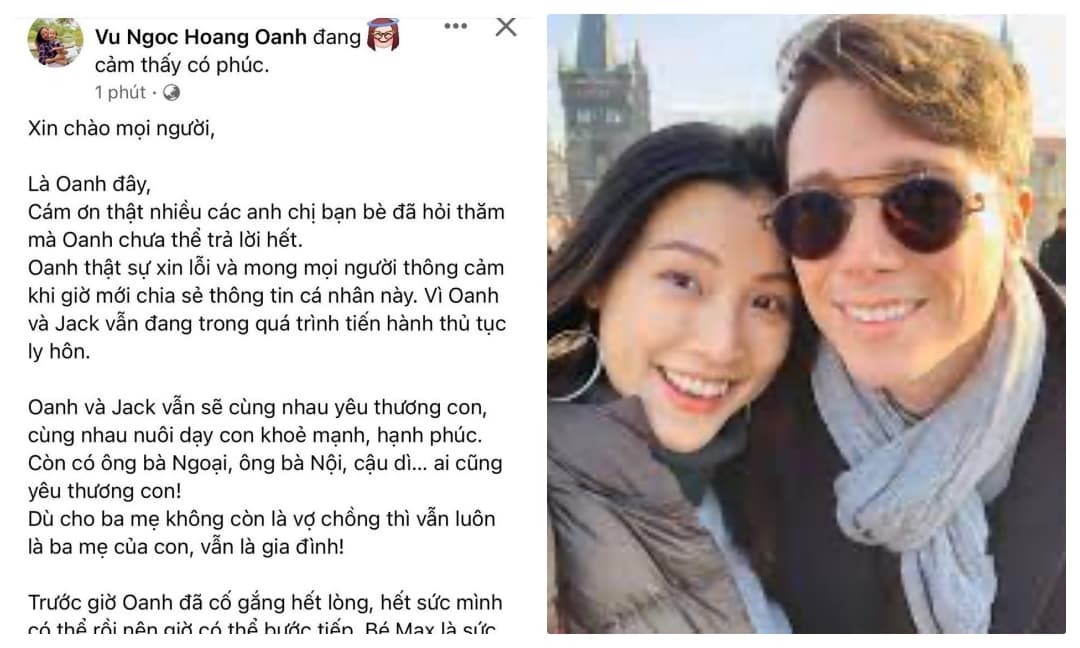This screenshot has width=1080, height=648.
Task: Open the couple selfie photo
Action: coord(806,324)
